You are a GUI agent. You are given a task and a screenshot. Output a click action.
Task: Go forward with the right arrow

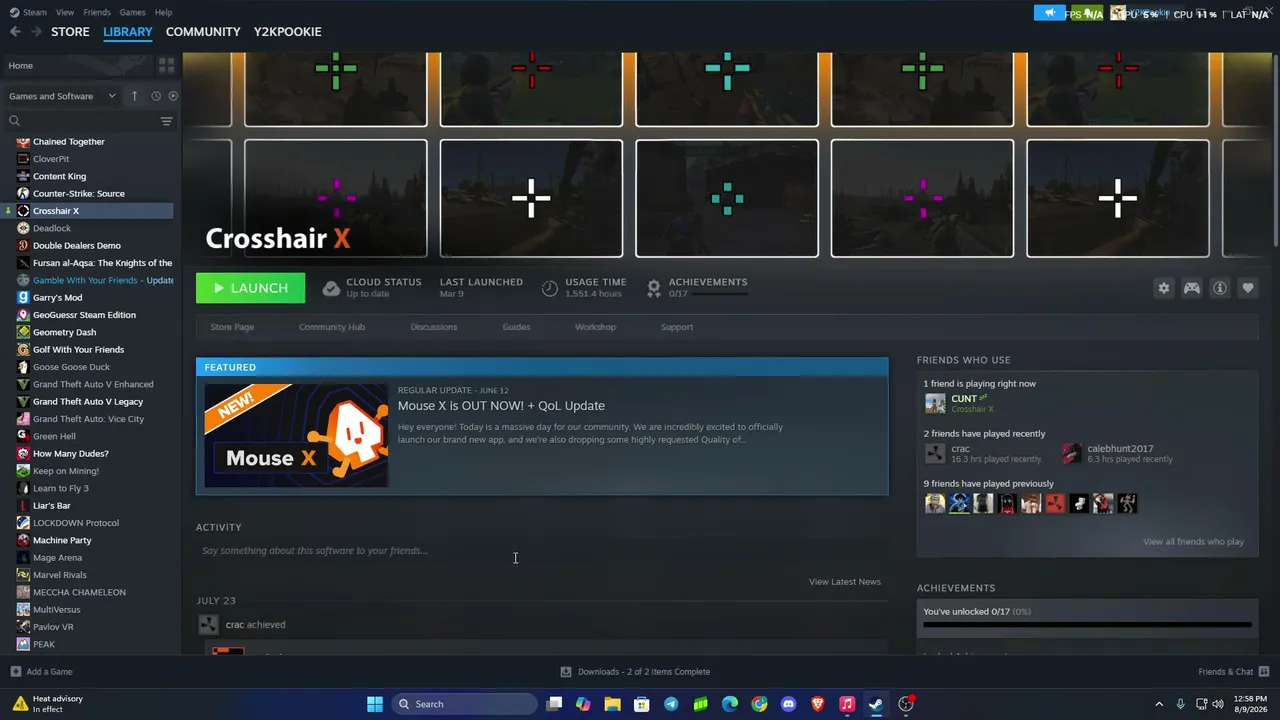pyautogui.click(x=36, y=32)
